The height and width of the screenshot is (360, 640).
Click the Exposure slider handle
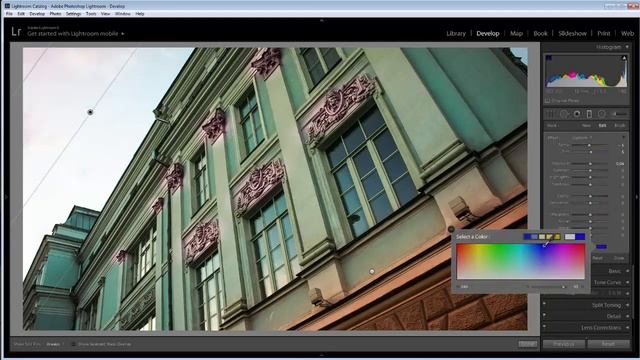(x=590, y=164)
